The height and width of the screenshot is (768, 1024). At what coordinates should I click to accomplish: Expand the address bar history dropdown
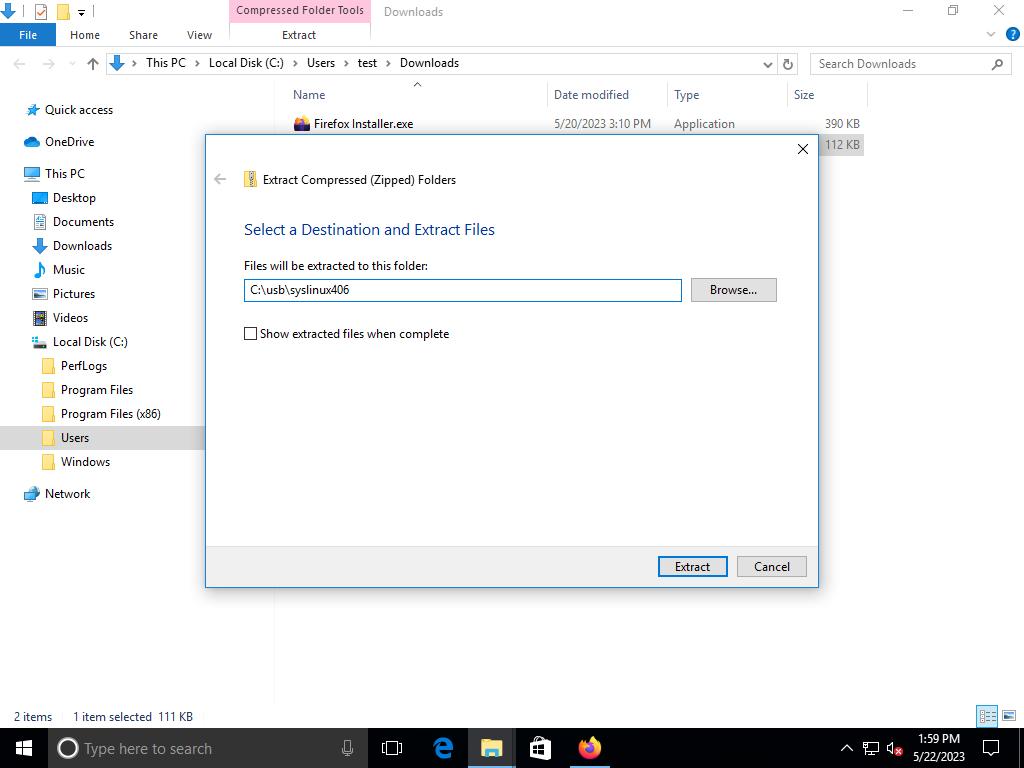(767, 64)
